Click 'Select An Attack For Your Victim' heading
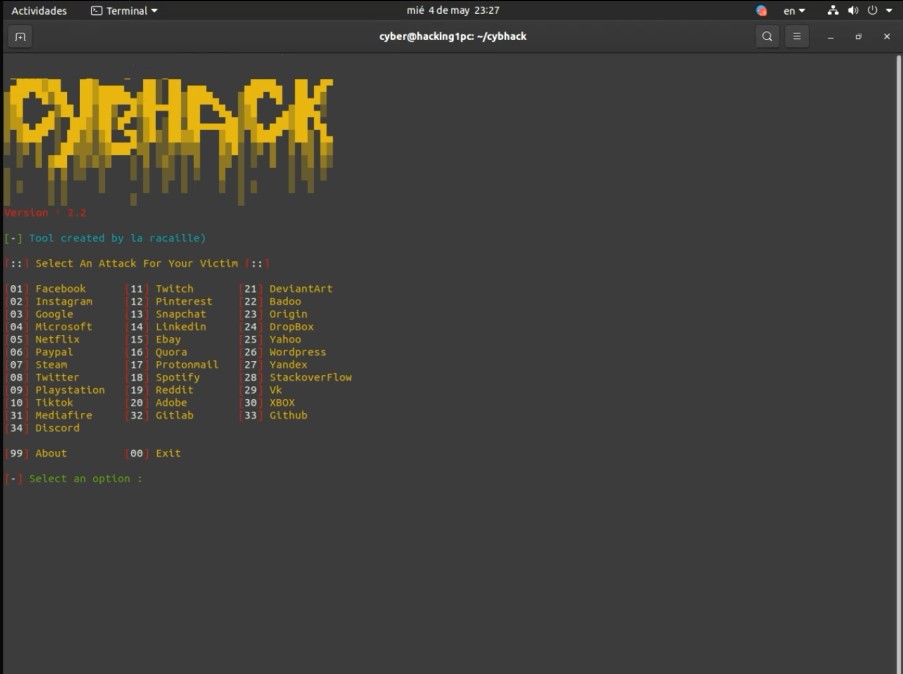 (136, 263)
